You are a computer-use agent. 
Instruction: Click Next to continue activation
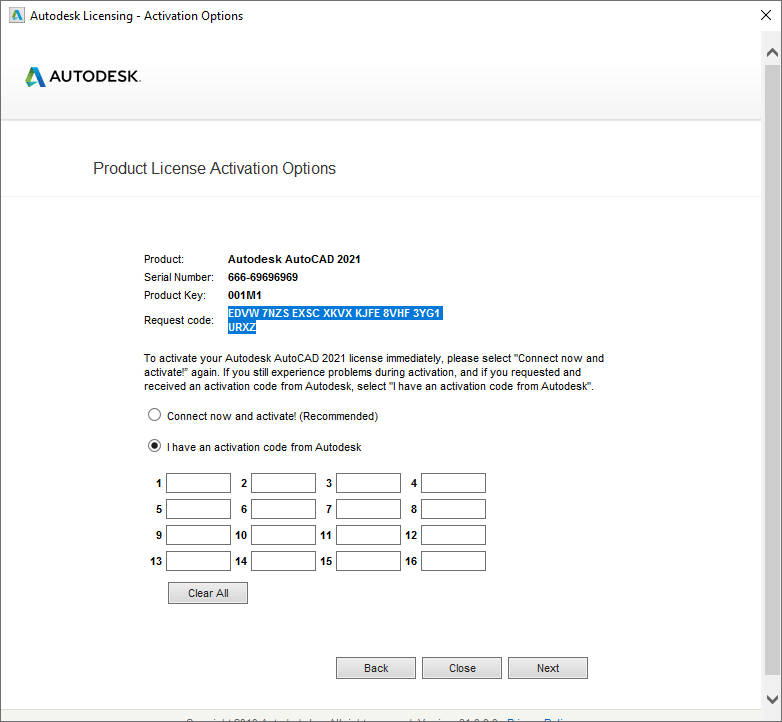[x=548, y=668]
